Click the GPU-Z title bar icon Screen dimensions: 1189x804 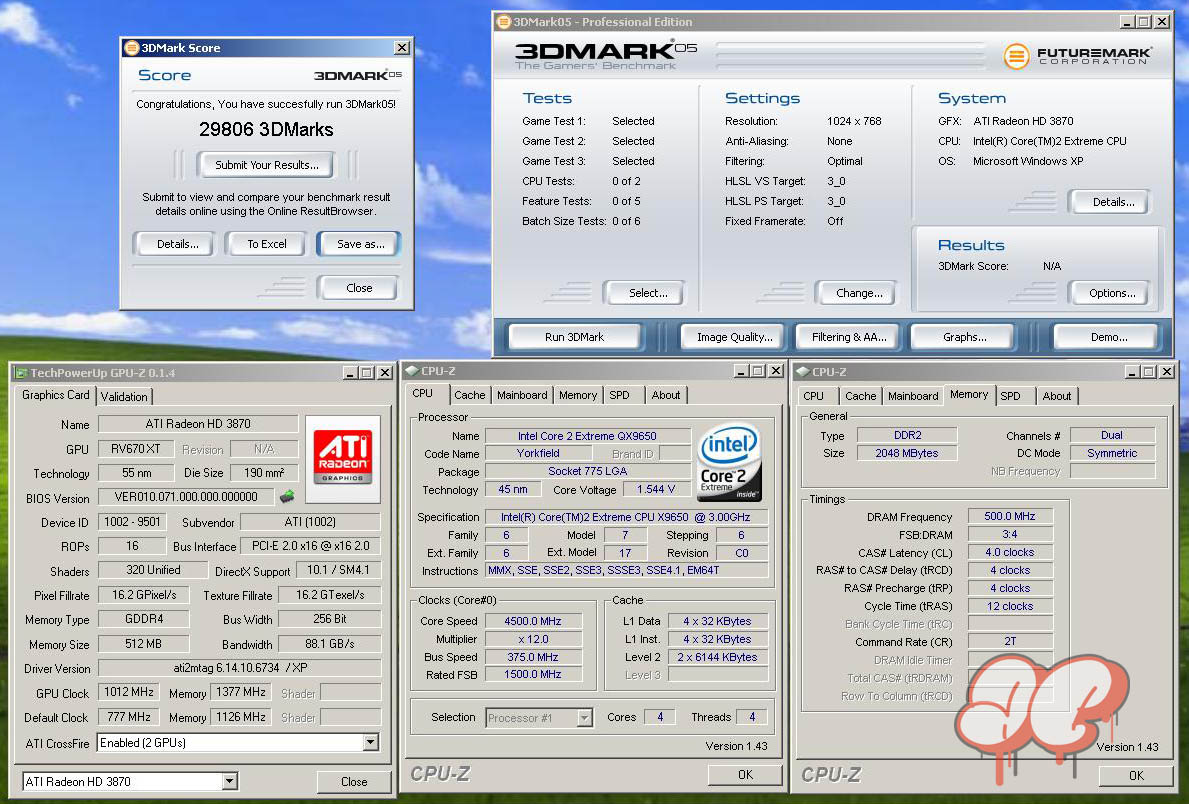tap(21, 372)
